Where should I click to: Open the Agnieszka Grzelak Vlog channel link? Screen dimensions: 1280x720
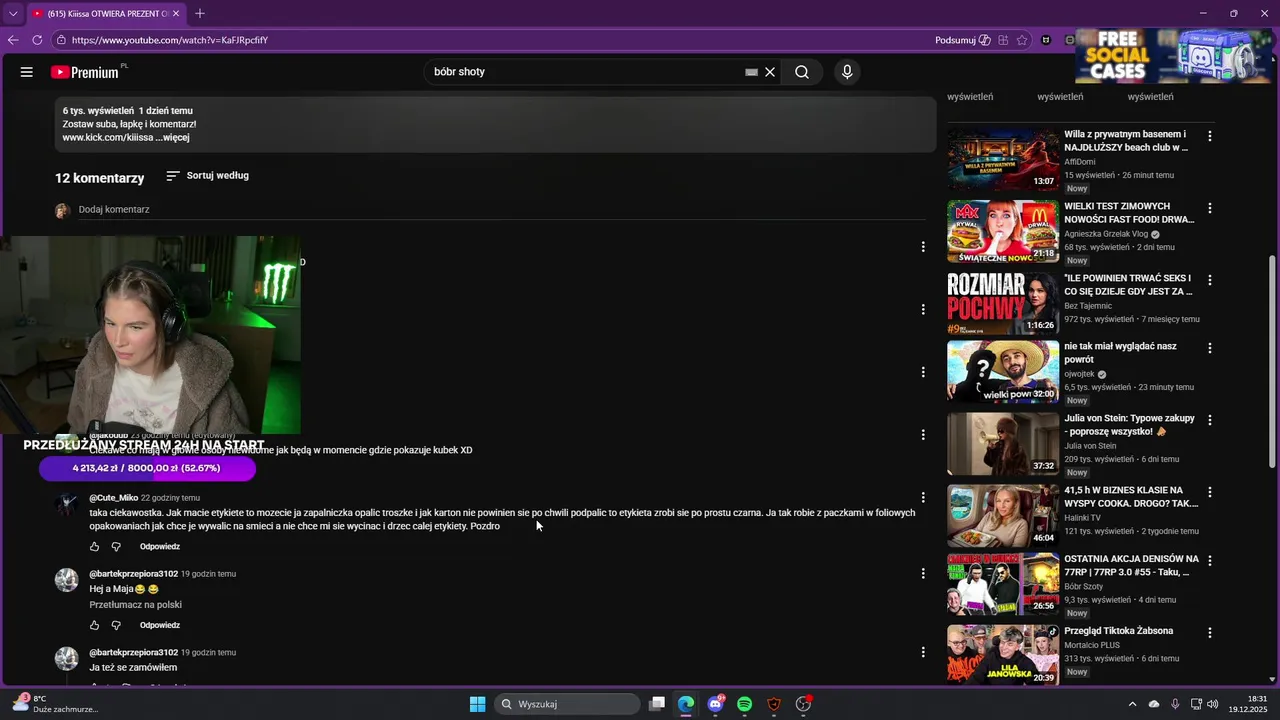tap(1106, 234)
